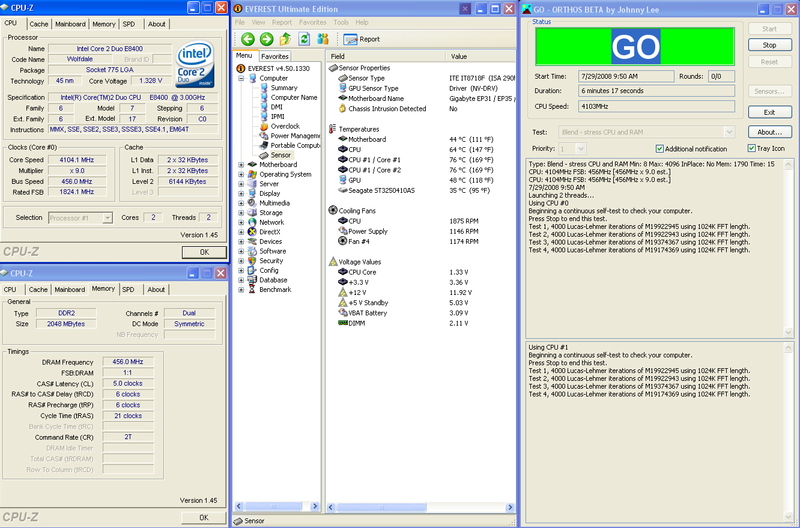Click the Motherboard icon in tree
This screenshot has height=528, width=800.
252,164
